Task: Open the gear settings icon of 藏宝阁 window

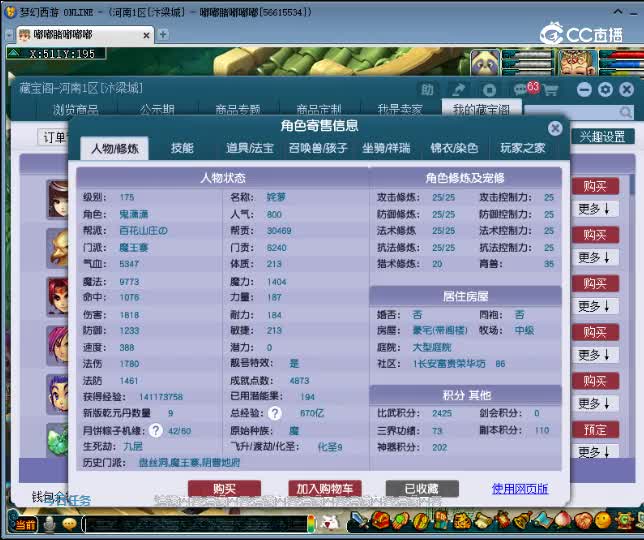Action: pos(605,90)
